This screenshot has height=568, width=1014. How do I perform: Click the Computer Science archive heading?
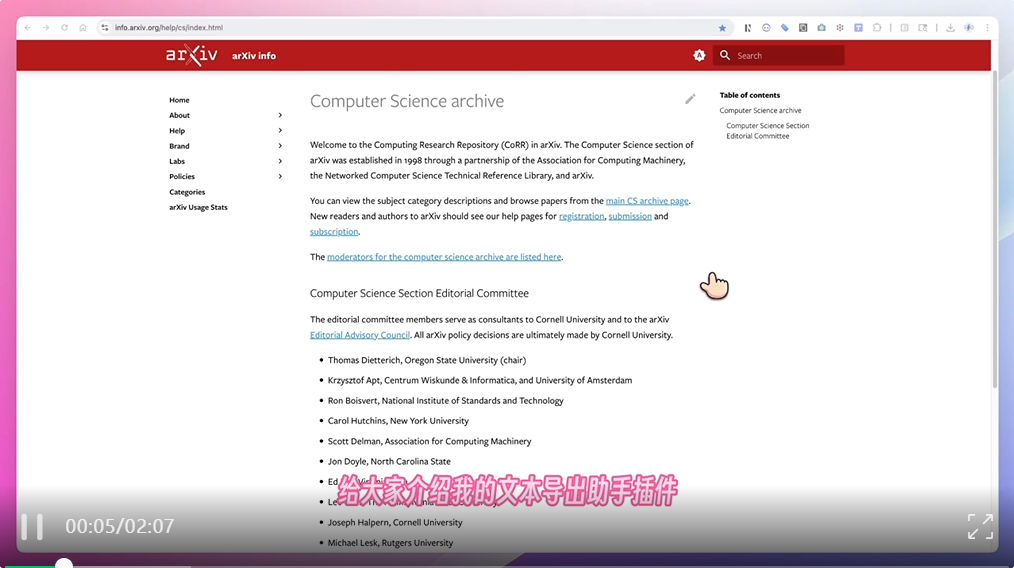(407, 101)
